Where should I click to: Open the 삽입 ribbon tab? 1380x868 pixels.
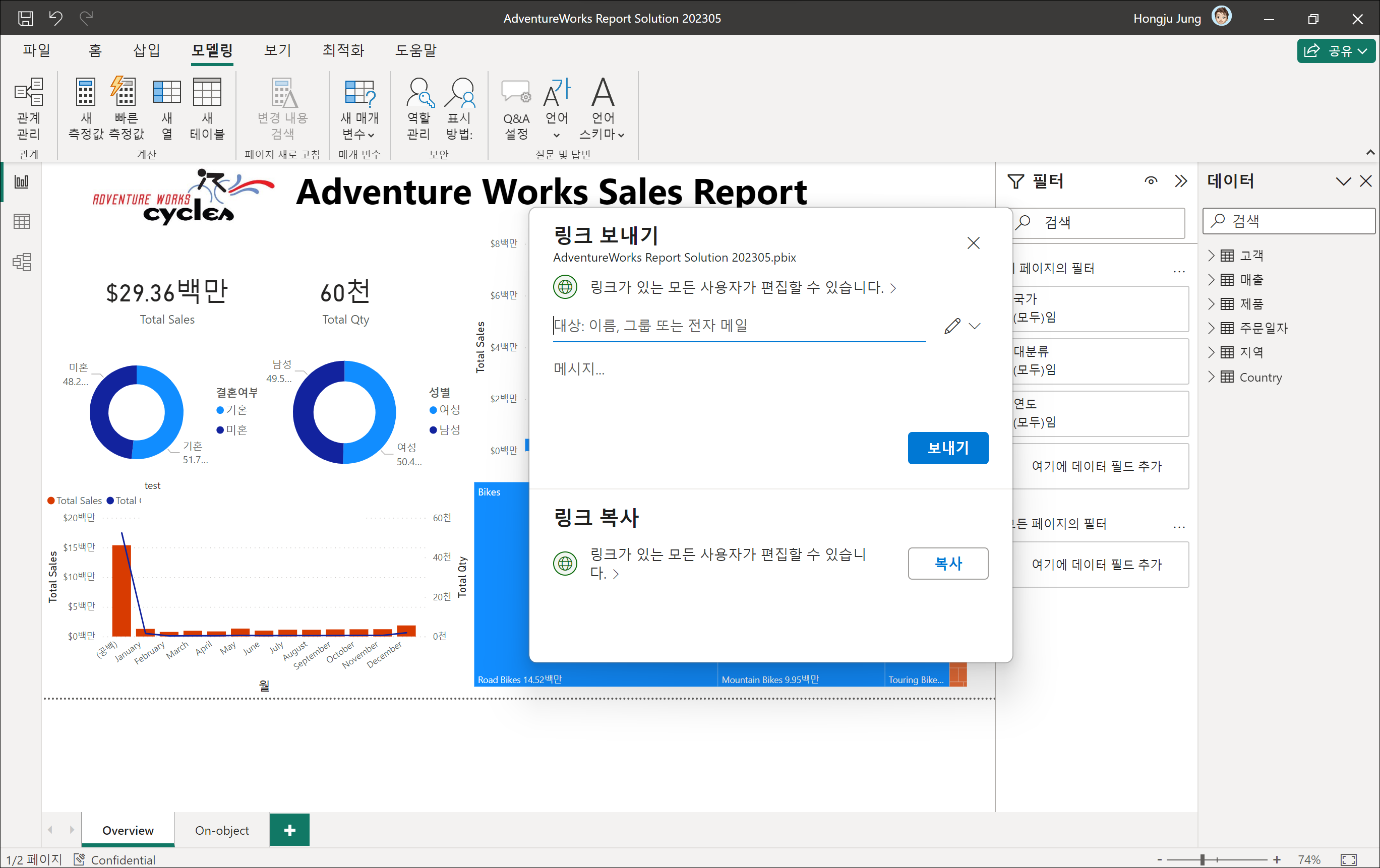pyautogui.click(x=146, y=50)
